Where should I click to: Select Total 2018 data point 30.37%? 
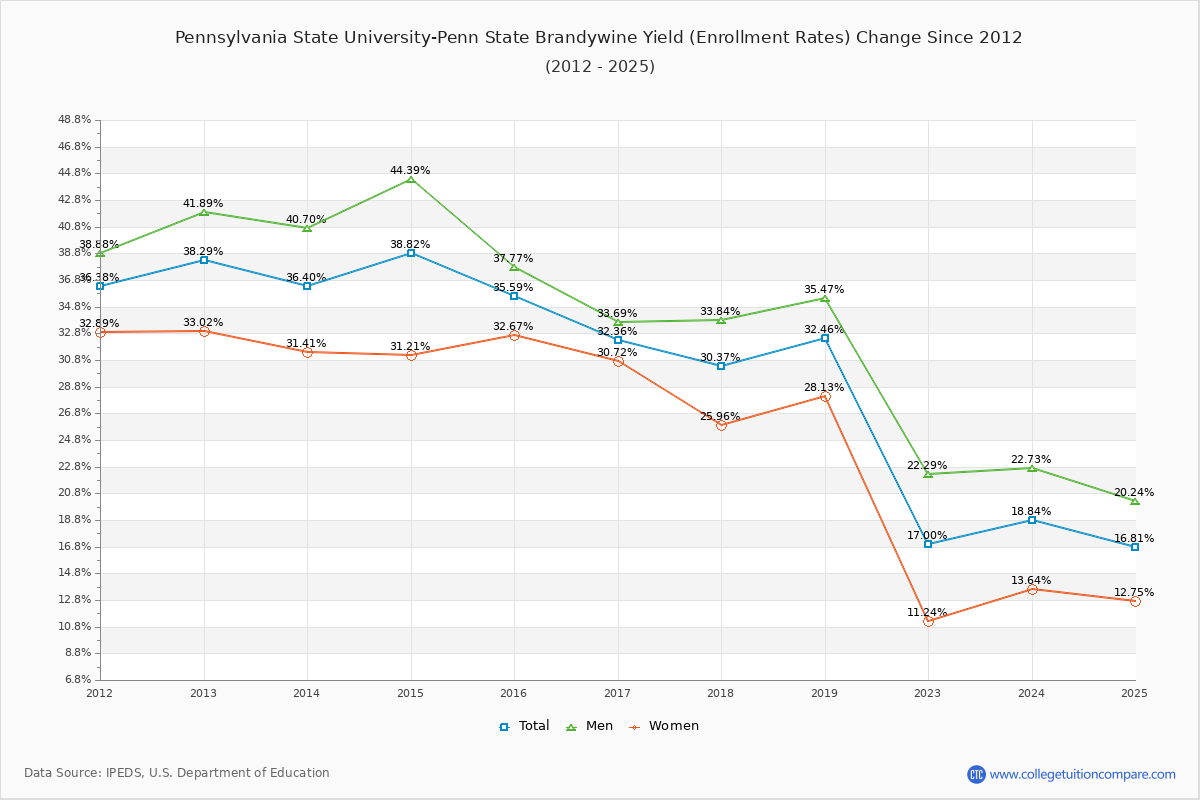721,366
